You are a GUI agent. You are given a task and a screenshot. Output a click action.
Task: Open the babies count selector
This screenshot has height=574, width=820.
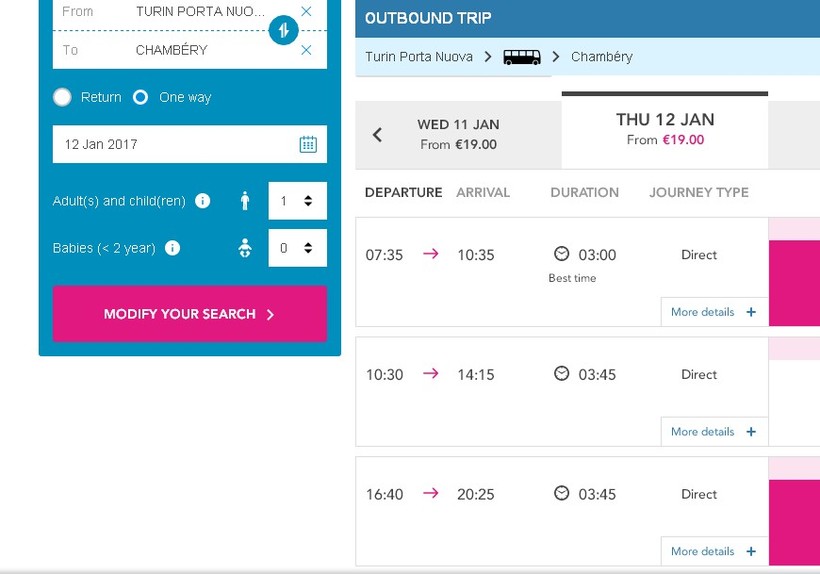[x=297, y=248]
